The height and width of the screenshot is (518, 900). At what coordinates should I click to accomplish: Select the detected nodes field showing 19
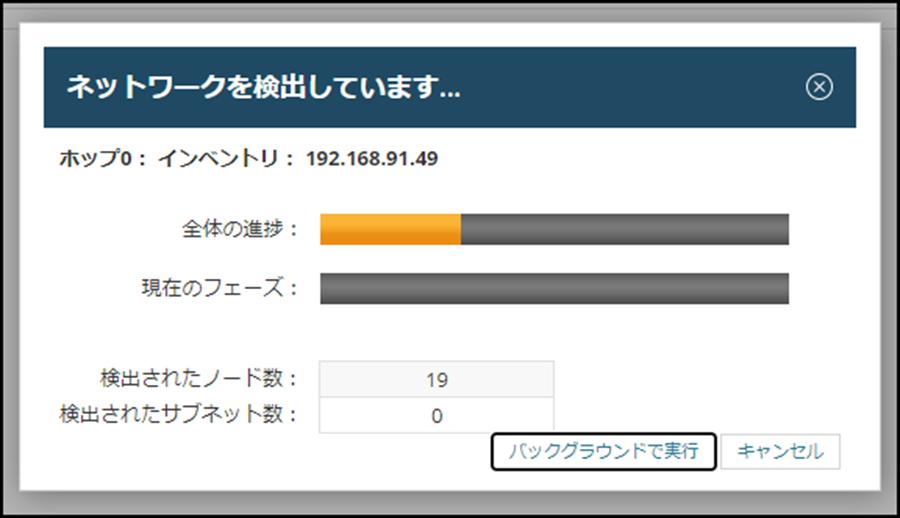(x=436, y=379)
